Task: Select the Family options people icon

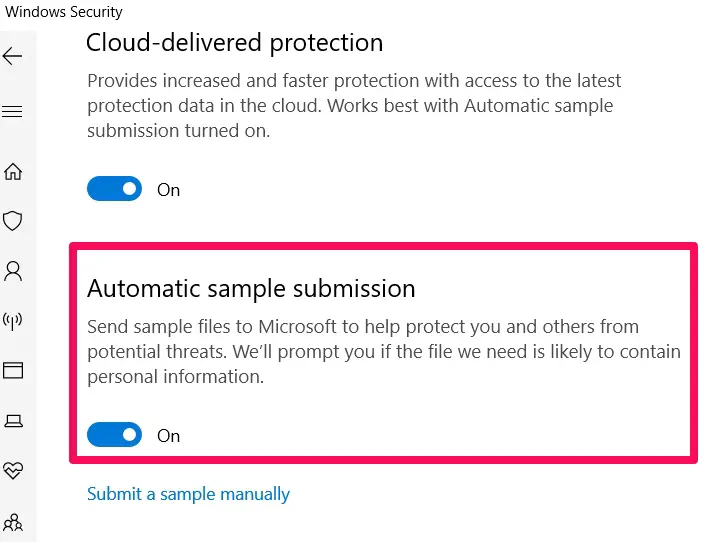Action: (x=13, y=521)
